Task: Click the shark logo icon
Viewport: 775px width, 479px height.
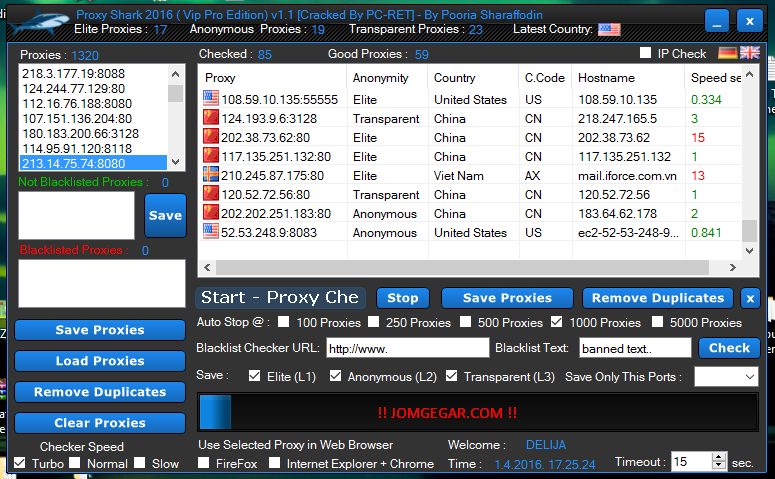Action: (x=39, y=23)
